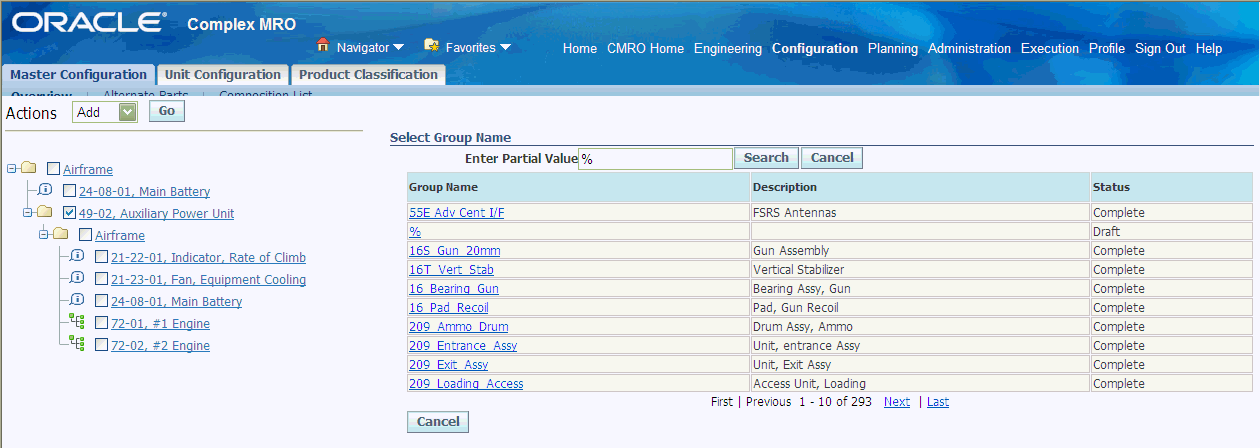The height and width of the screenshot is (448, 1260).
Task: Check the top 24-08-01 Main Battery checkbox
Action: 70,191
